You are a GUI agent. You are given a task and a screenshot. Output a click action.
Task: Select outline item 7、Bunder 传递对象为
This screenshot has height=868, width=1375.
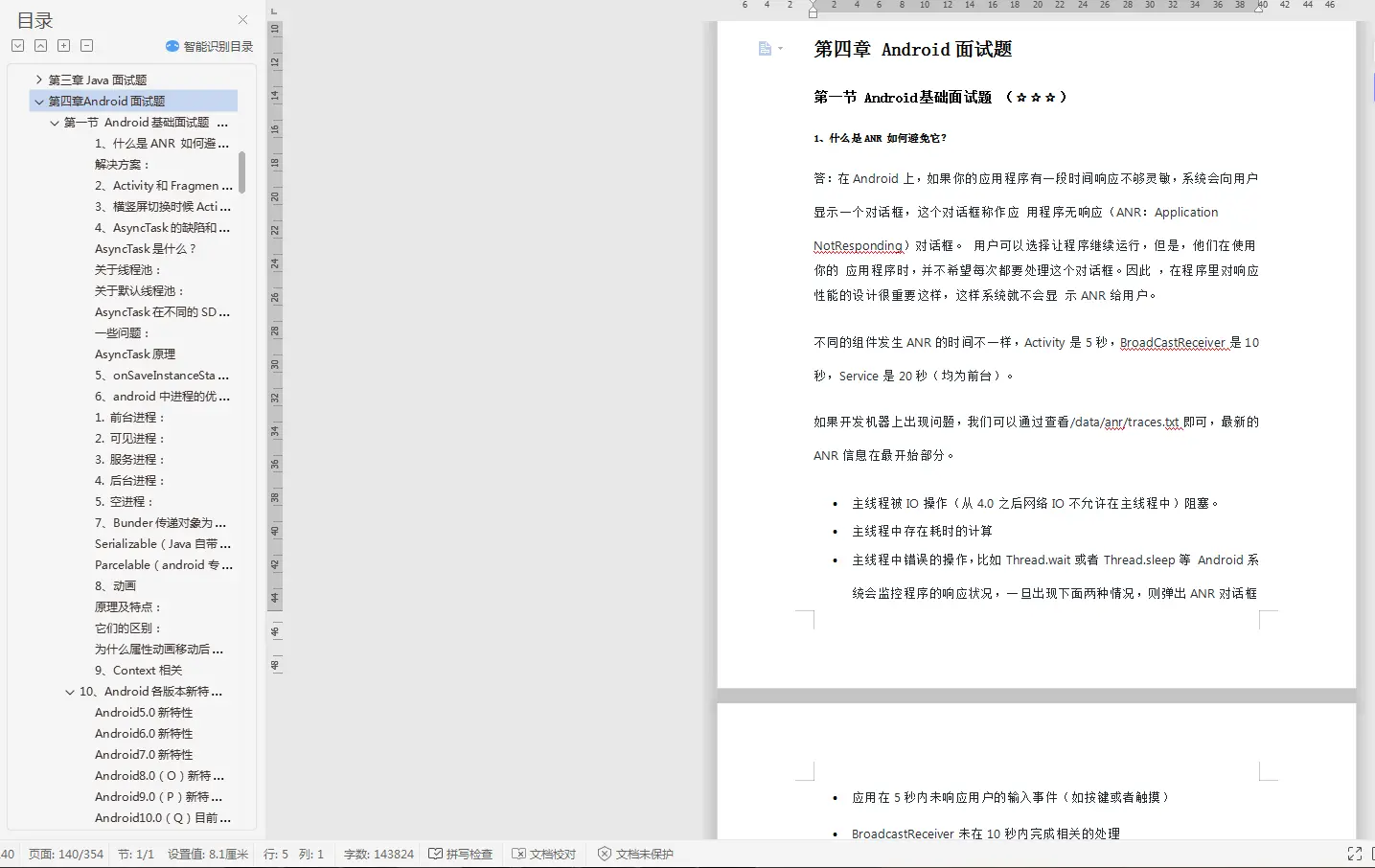click(x=160, y=523)
